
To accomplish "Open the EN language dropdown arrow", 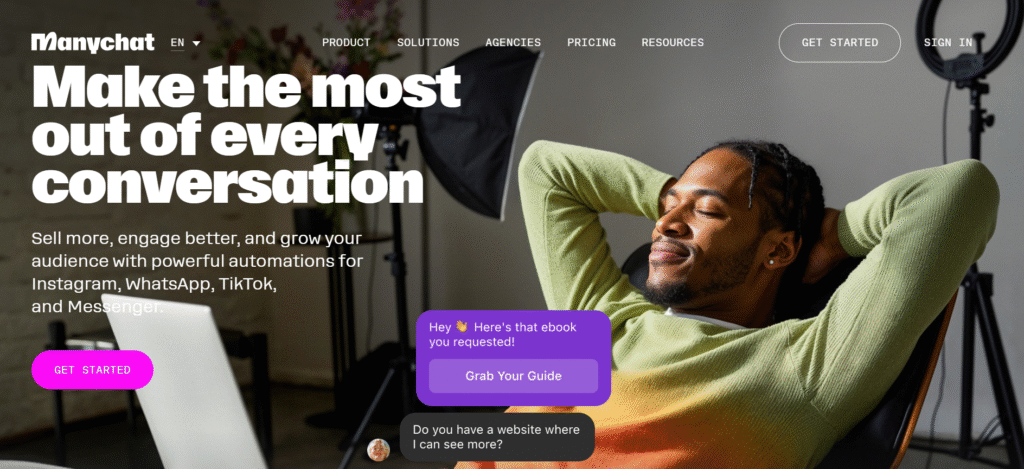I will pos(196,43).
